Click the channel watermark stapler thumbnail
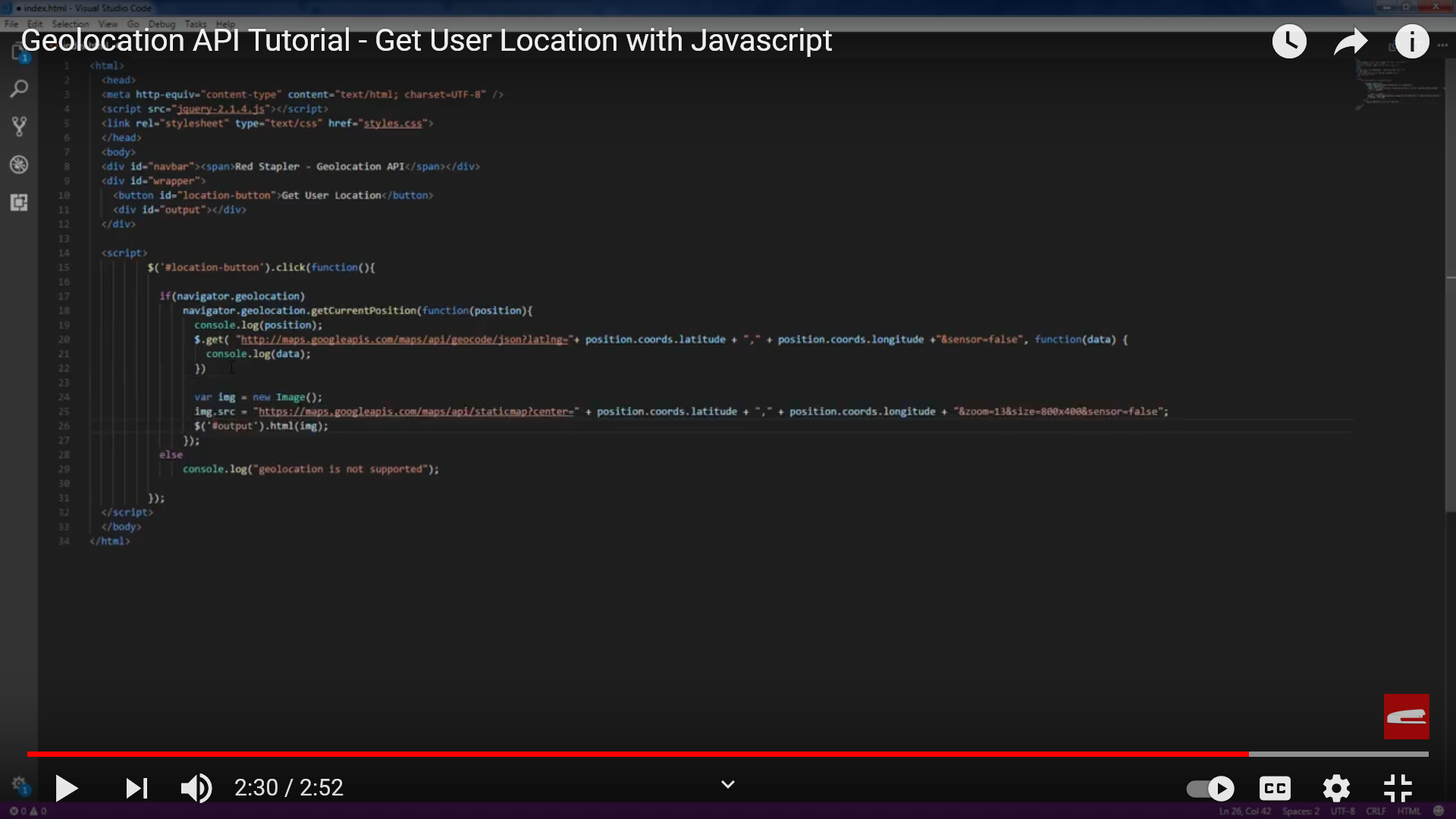The height and width of the screenshot is (819, 1456). (1406, 716)
